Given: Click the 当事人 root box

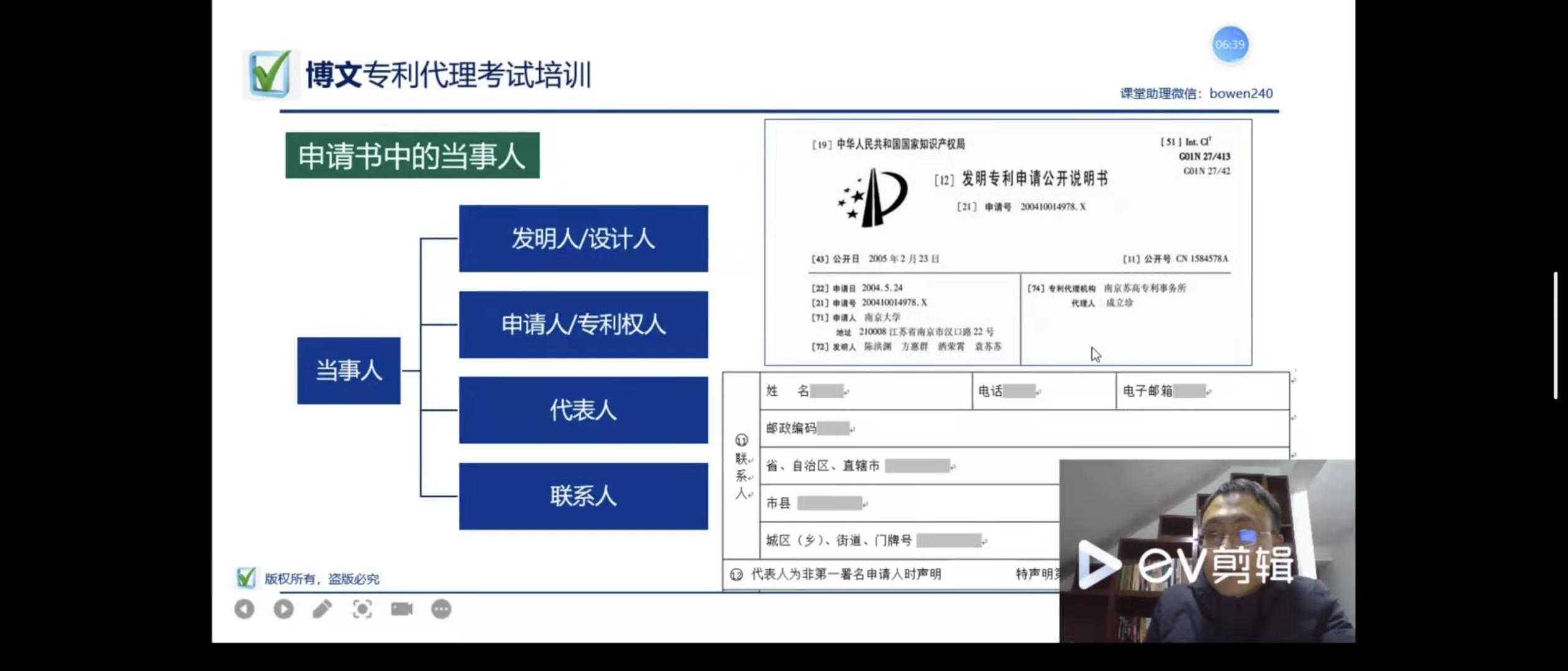Looking at the screenshot, I should click(x=349, y=370).
